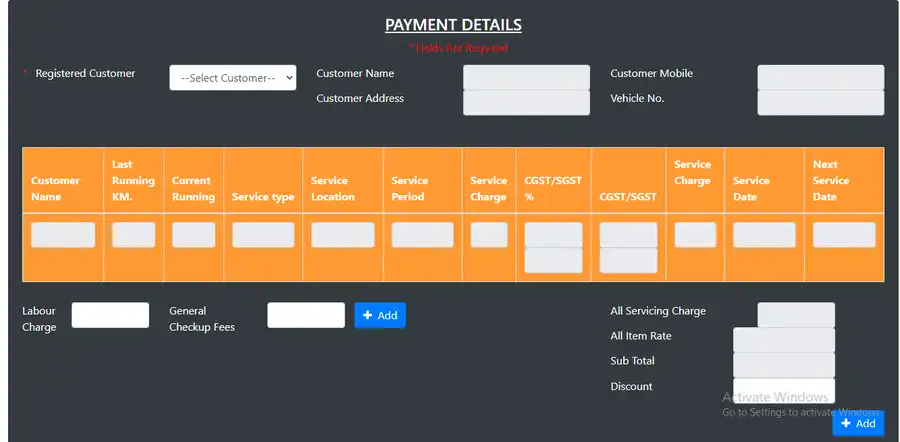Open the Select Customer dropdown
900x442 pixels.
click(232, 77)
